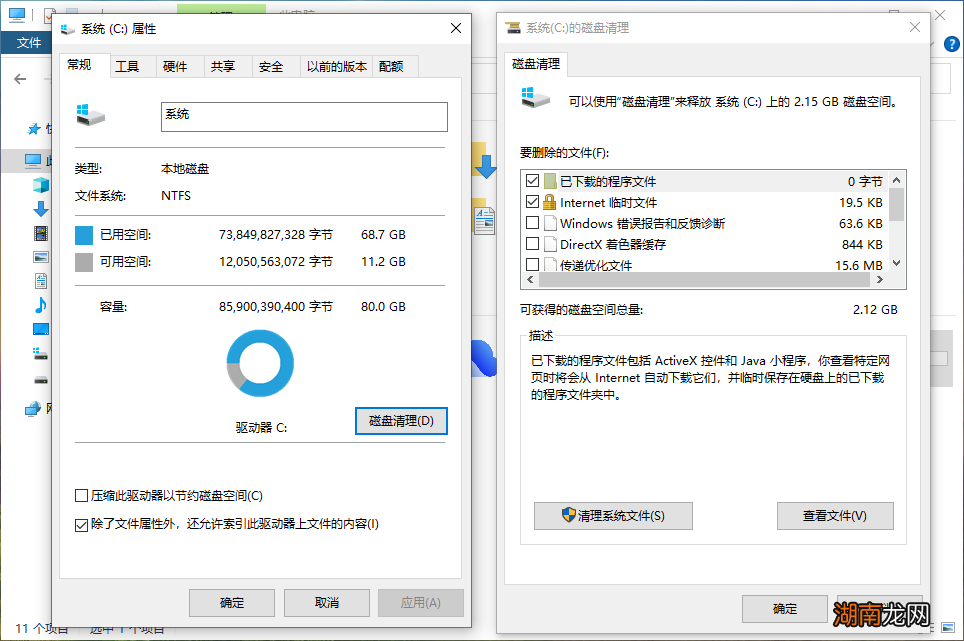Viewport: 964px width, 641px height.
Task: Click the drive icon in the 磁盘清理 dialog
Action: [x=536, y=99]
